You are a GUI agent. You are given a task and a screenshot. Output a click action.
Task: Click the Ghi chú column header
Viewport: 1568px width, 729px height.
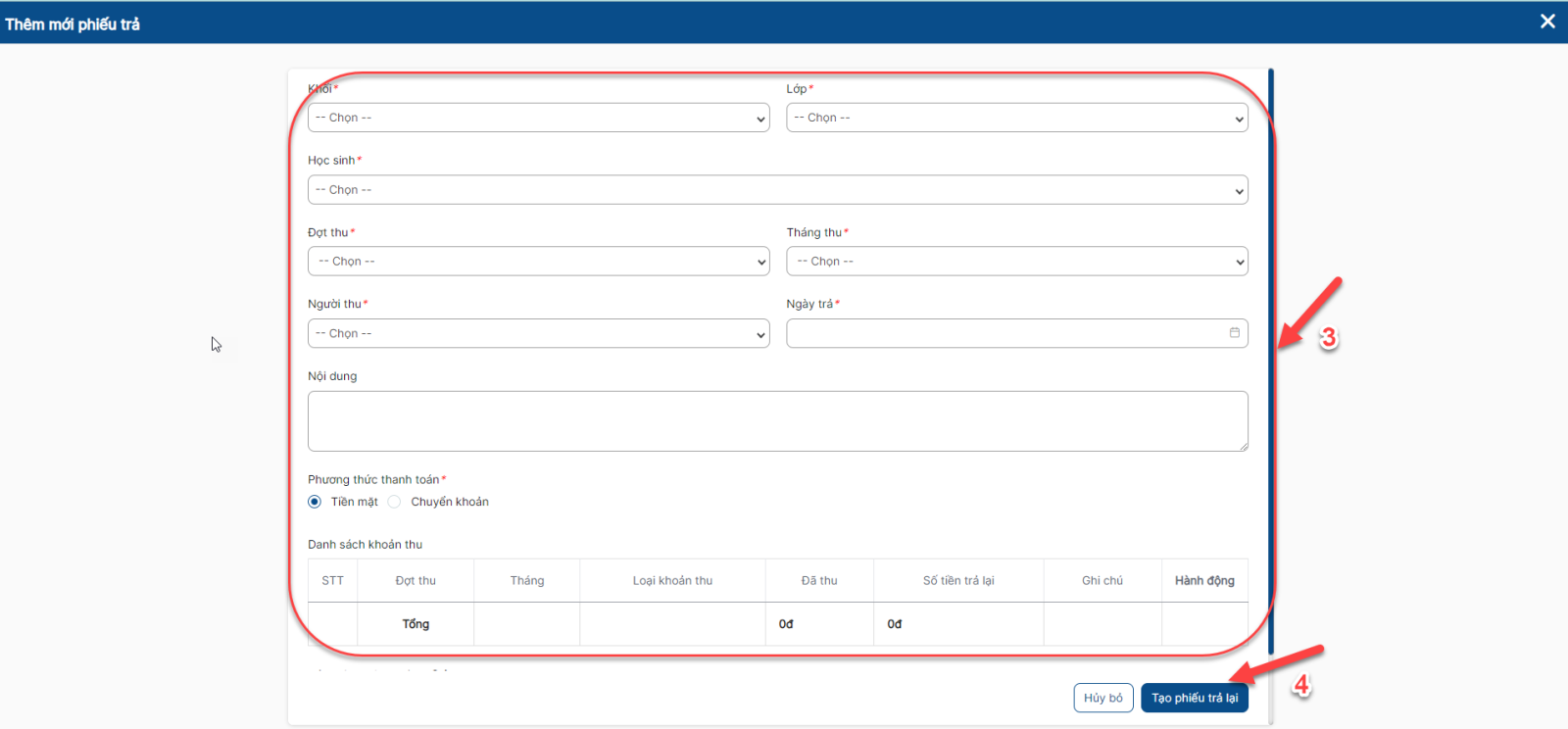tap(1102, 581)
